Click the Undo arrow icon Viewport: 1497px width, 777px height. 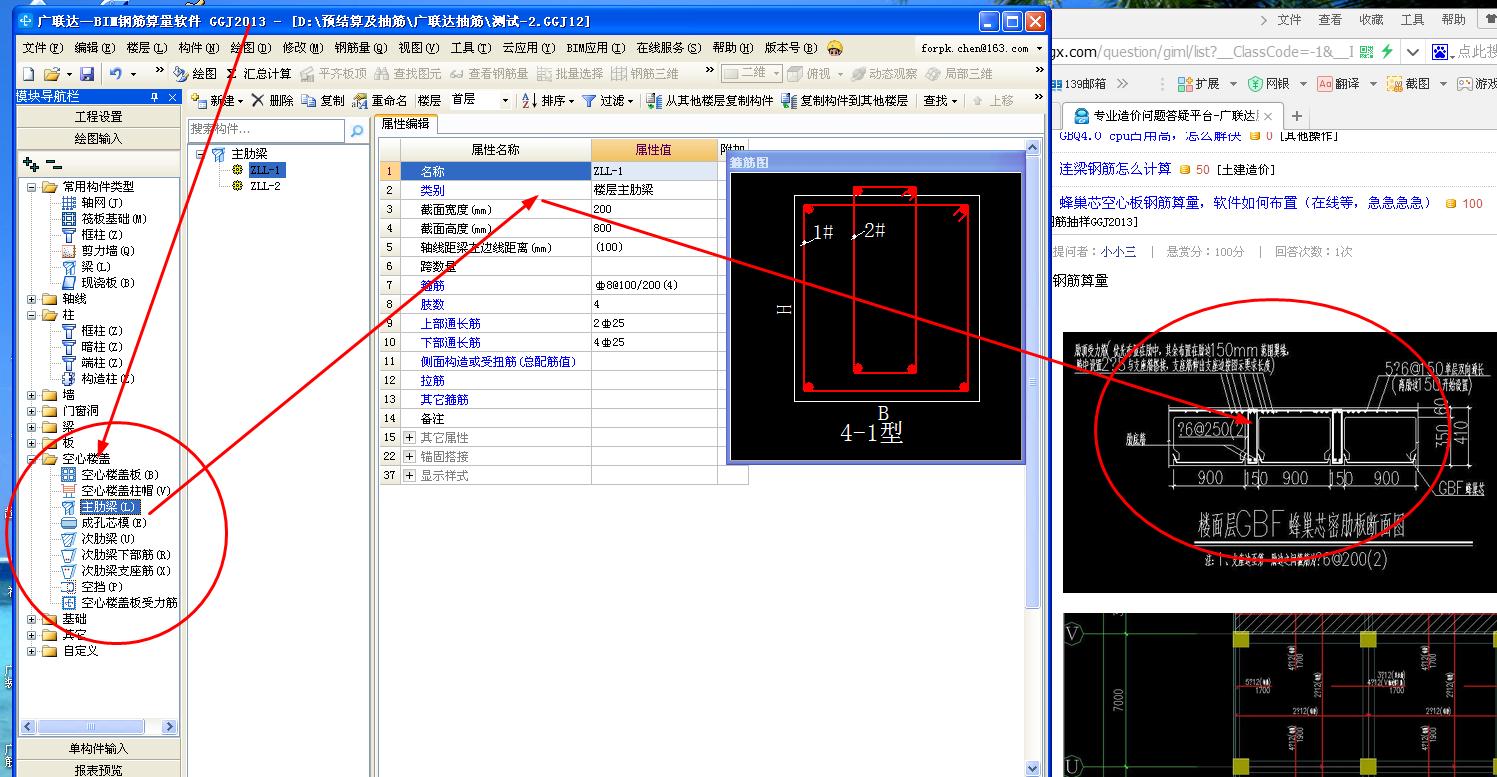(x=116, y=74)
